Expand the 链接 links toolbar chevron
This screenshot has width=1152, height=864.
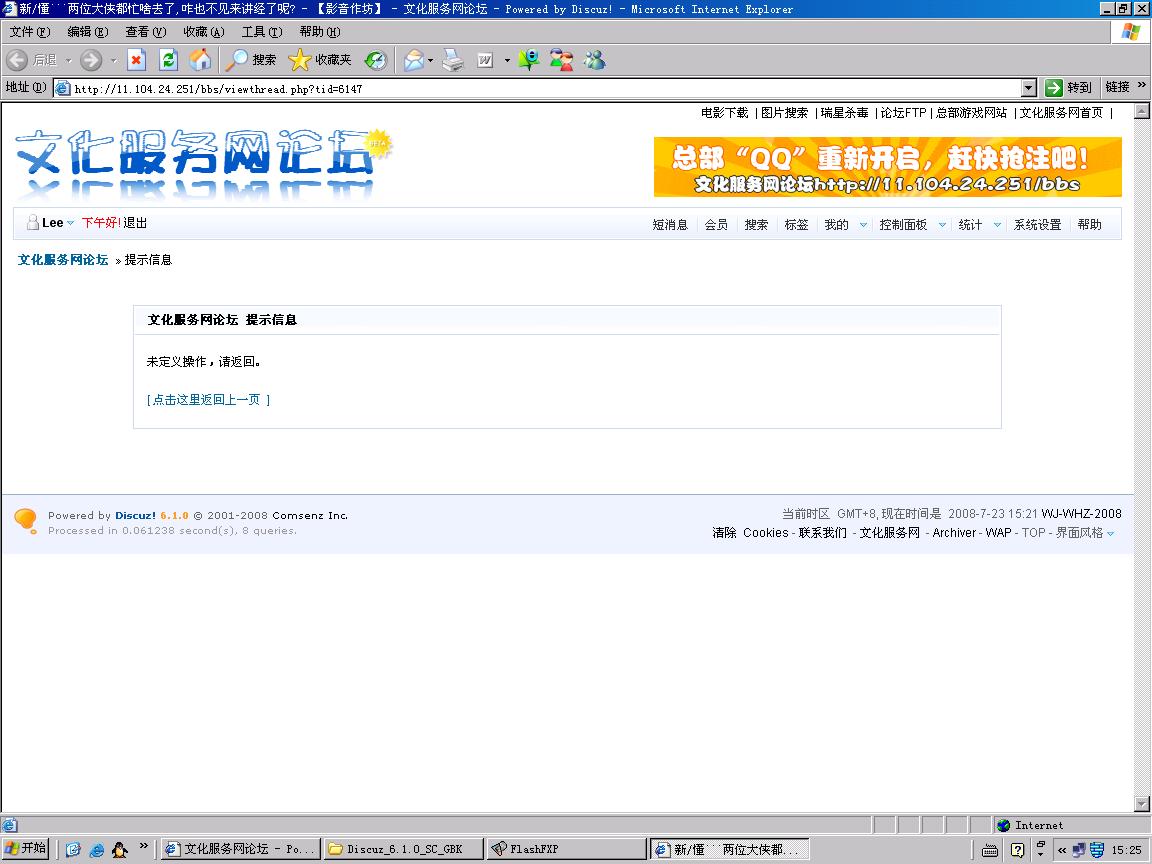(1141, 86)
